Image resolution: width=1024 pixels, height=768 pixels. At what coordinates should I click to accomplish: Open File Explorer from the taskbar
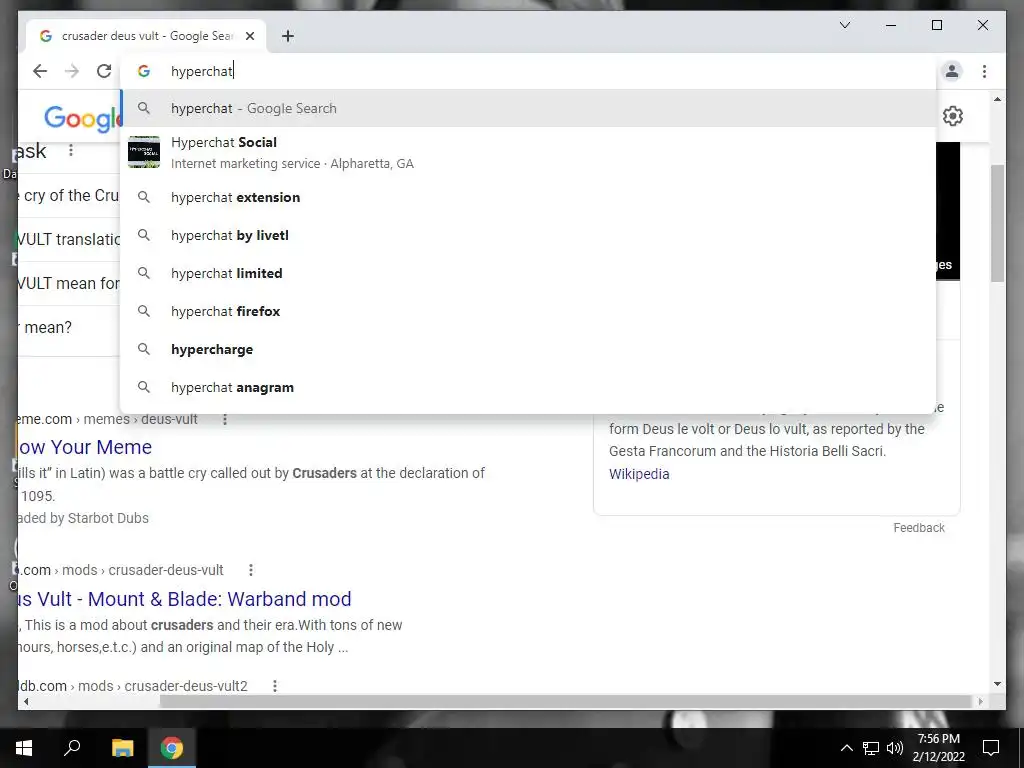pos(122,748)
